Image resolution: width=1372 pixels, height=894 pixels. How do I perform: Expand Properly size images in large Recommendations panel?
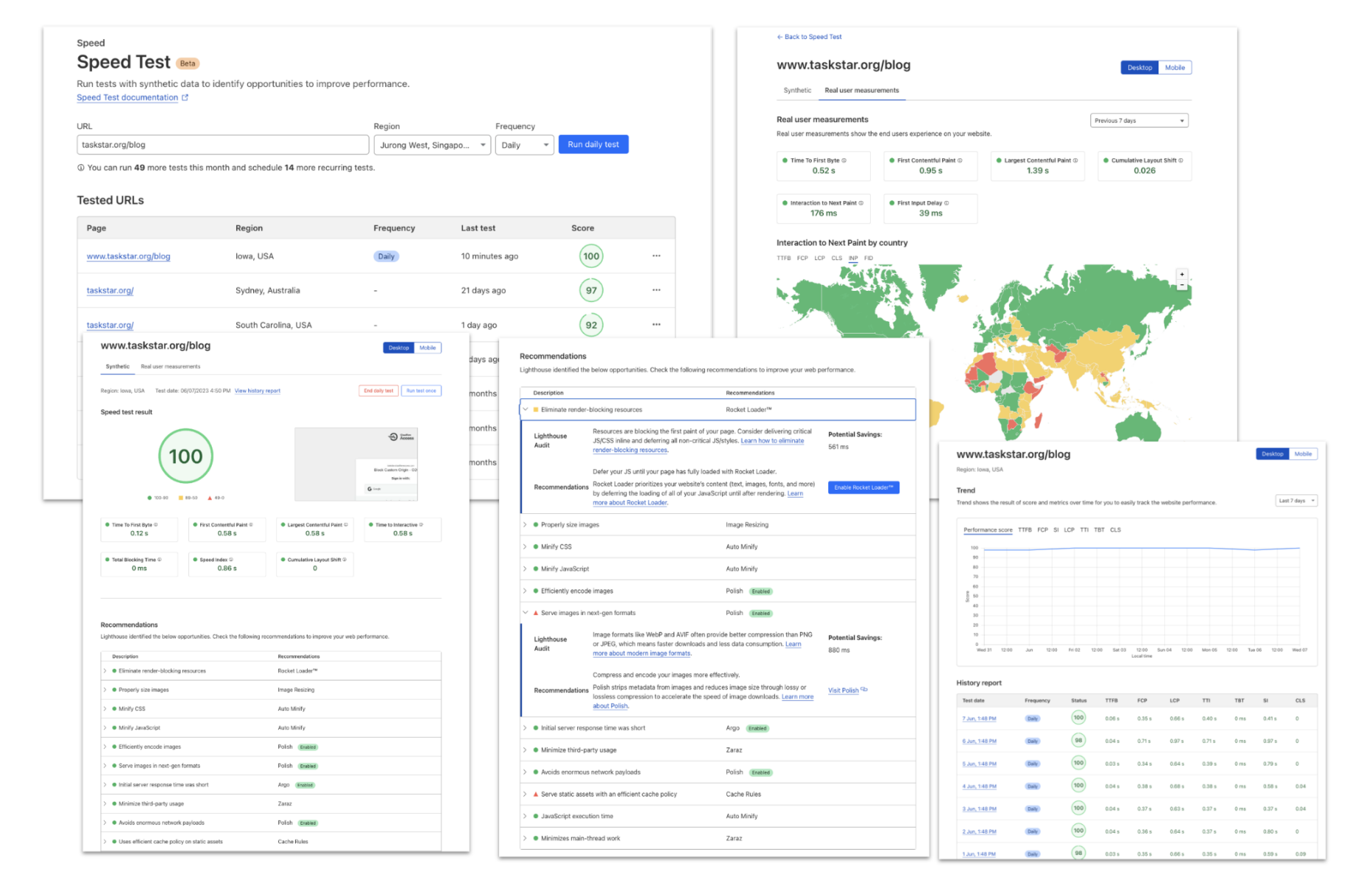pos(526,525)
